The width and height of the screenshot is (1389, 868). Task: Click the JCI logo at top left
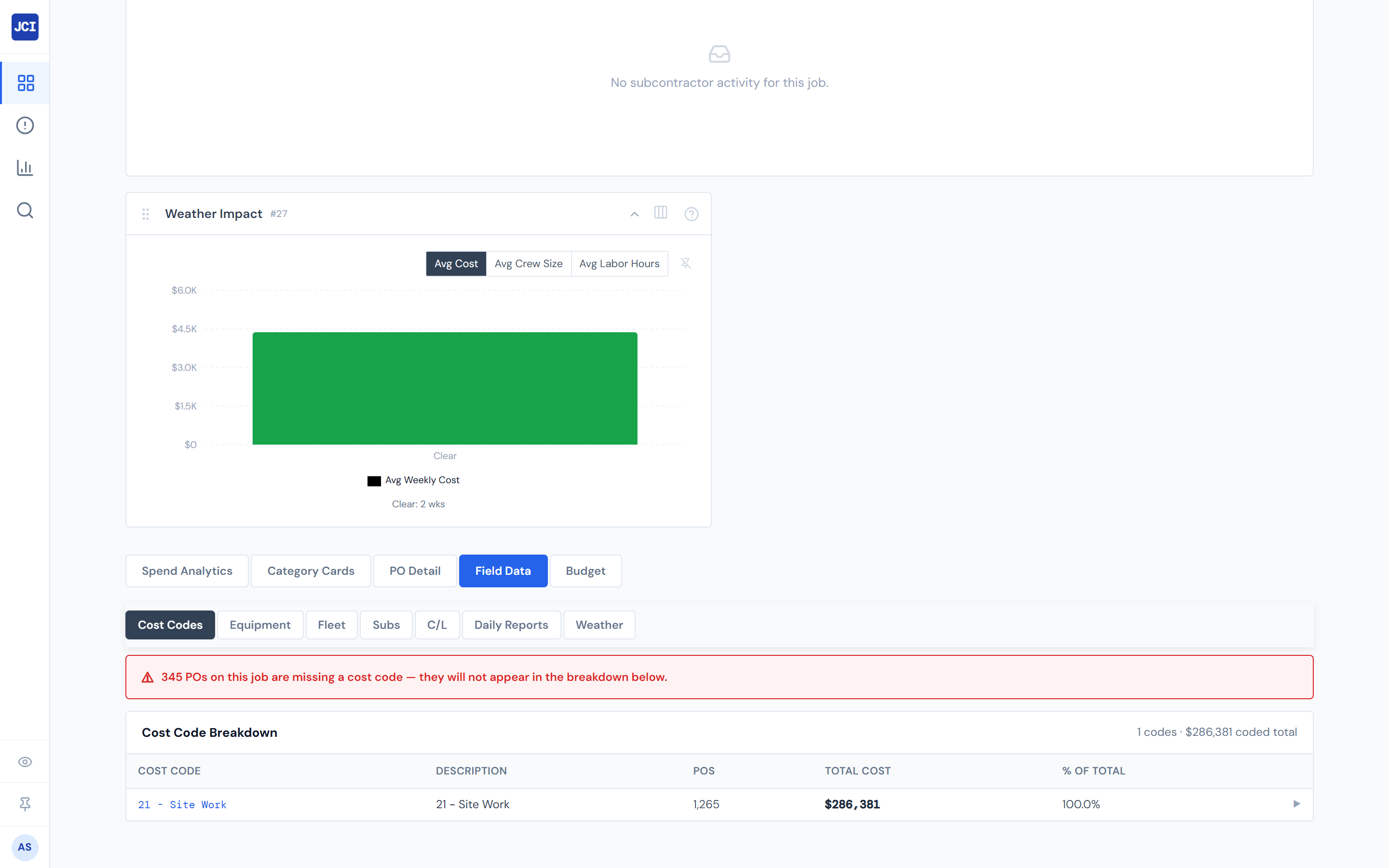25,27
